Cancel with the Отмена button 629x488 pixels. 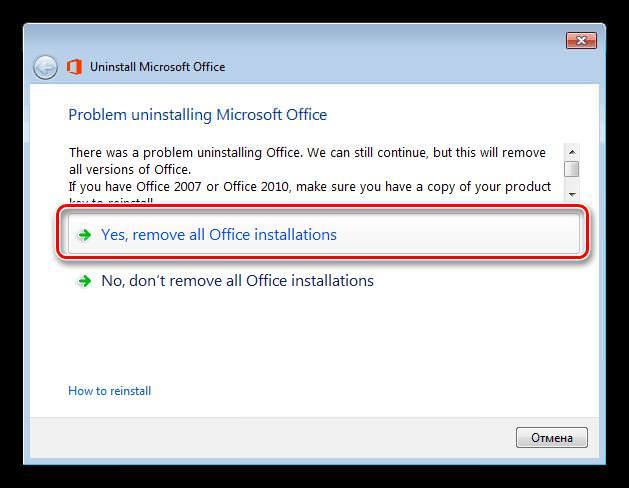[x=552, y=437]
